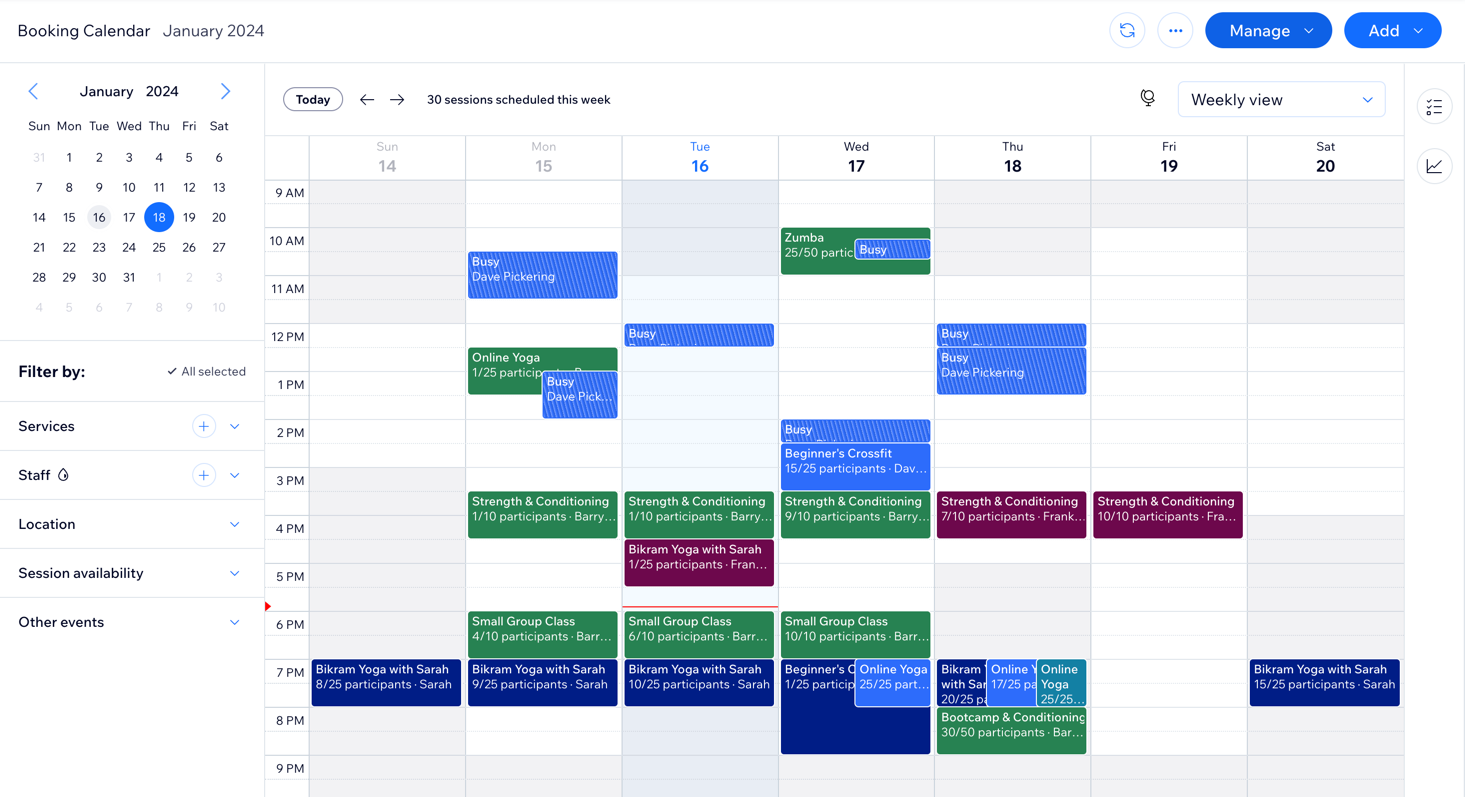Go to next week using the forward arrow
The image size is (1465, 797).
[x=397, y=99]
